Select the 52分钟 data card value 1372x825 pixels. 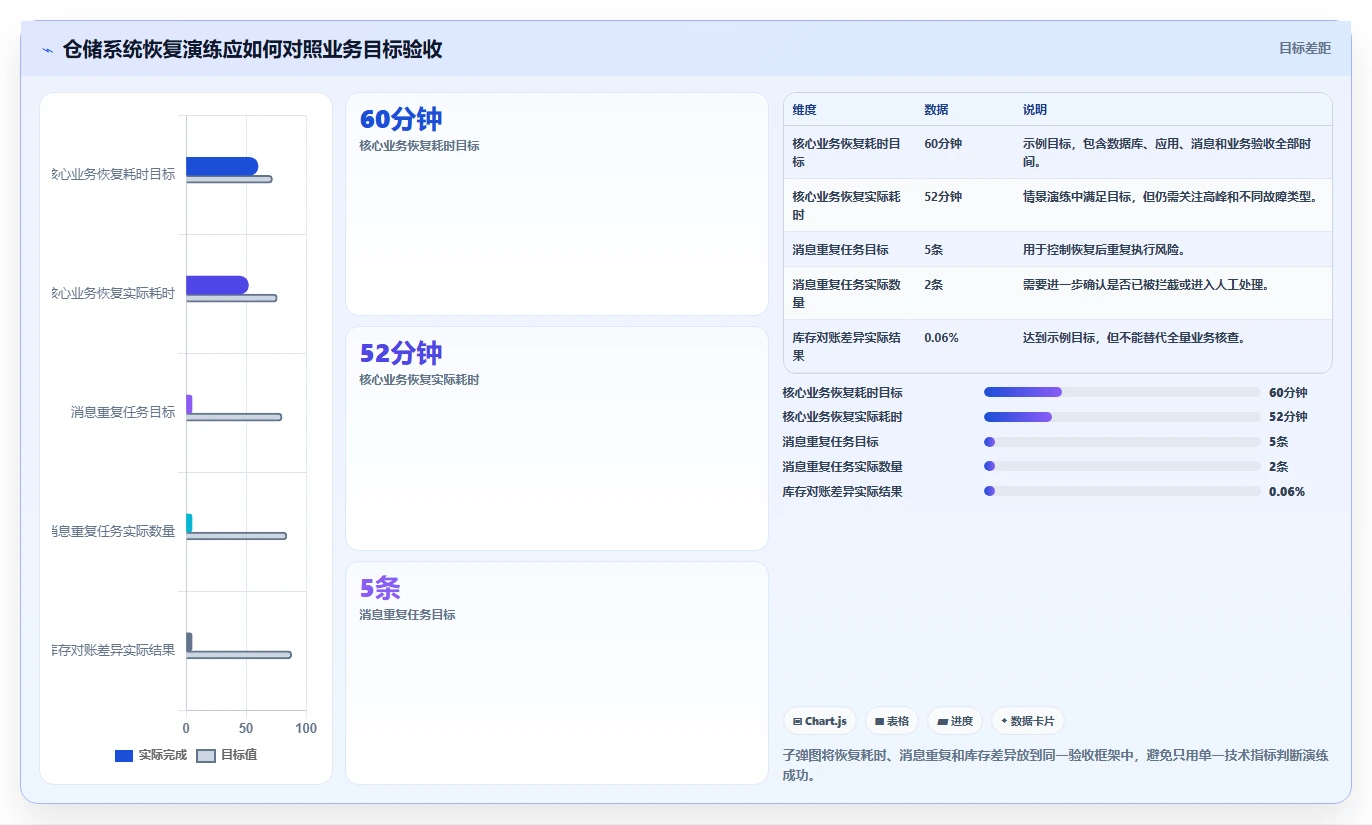click(401, 353)
